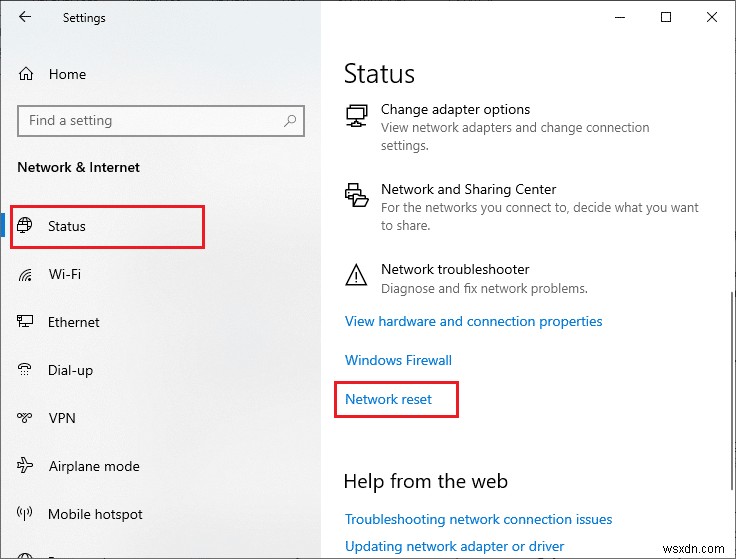This screenshot has height=559, width=736.
Task: Click the VPN icon
Action: pos(27,418)
